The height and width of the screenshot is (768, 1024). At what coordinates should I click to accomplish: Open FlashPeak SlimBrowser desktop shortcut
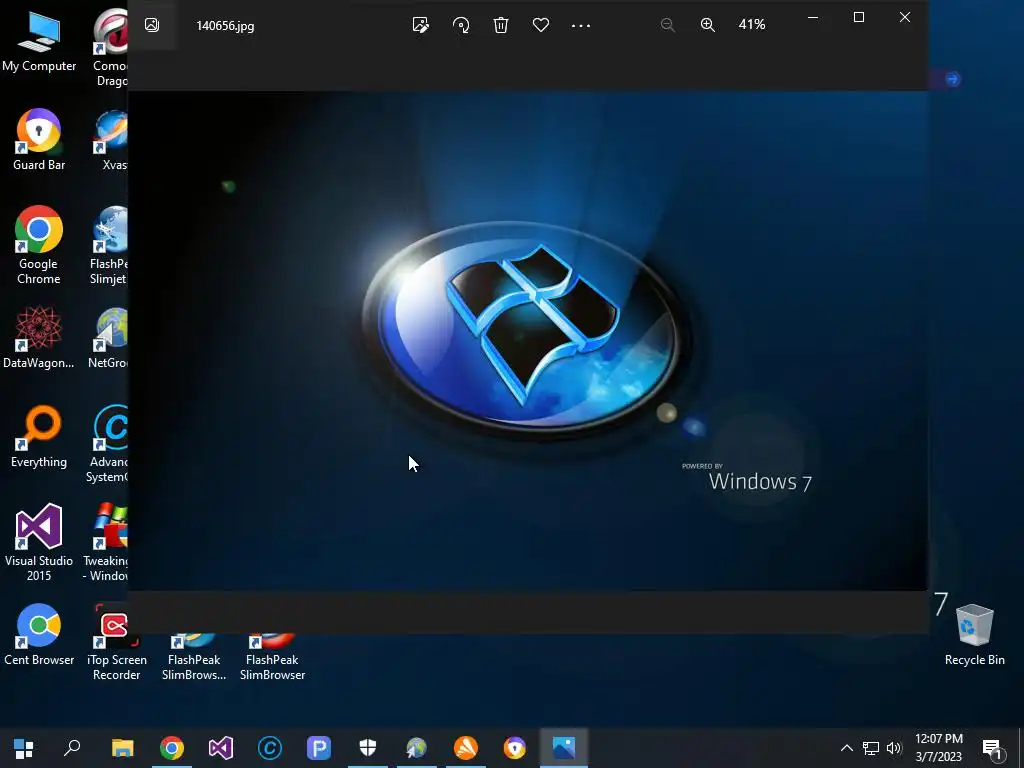click(x=272, y=657)
